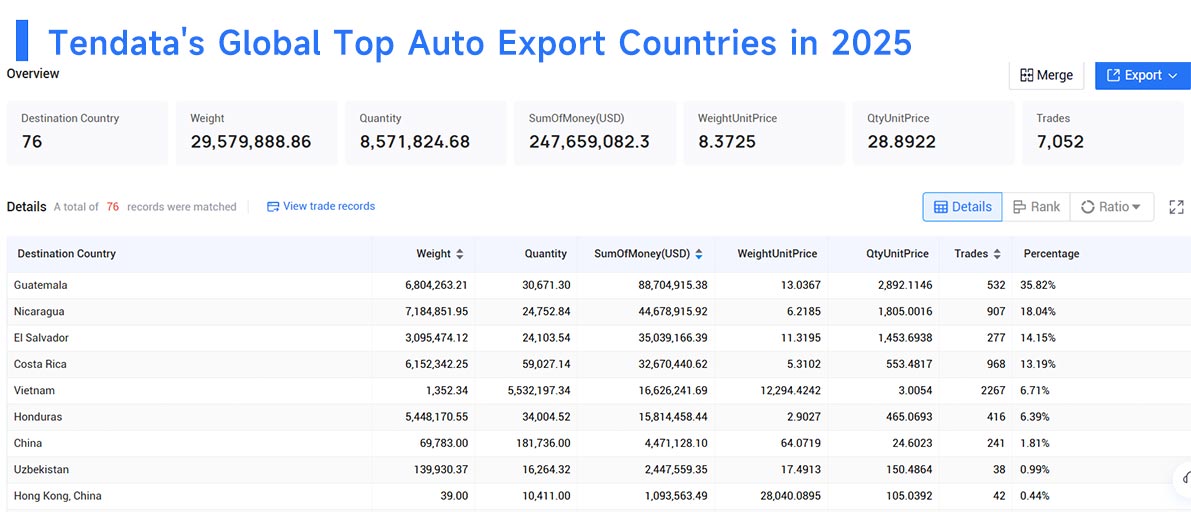Click the QtyUnitPrice overview card 28.8922
Image resolution: width=1191 pixels, height=512 pixels.
tap(934, 133)
